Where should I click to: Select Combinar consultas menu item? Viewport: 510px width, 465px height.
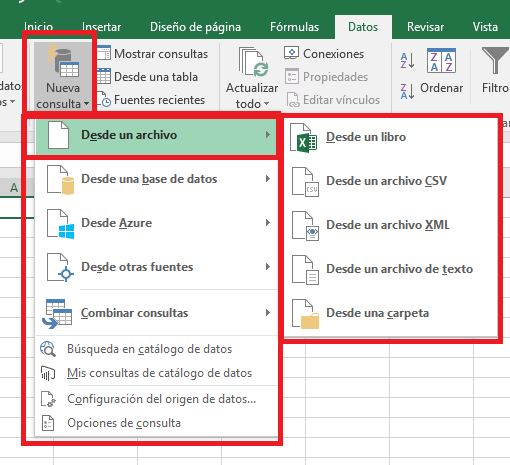coord(156,313)
